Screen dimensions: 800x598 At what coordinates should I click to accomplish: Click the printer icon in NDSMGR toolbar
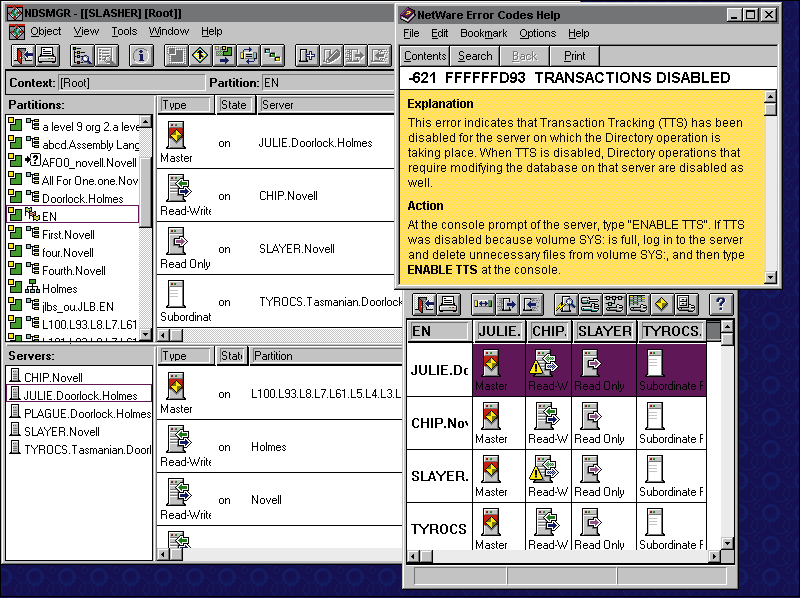tap(47, 56)
